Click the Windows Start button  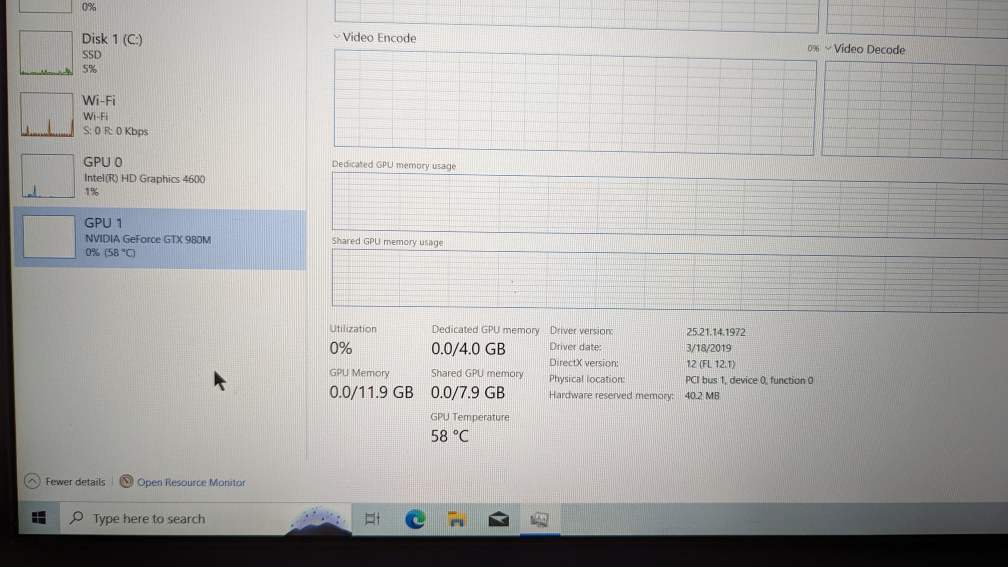(x=39, y=518)
